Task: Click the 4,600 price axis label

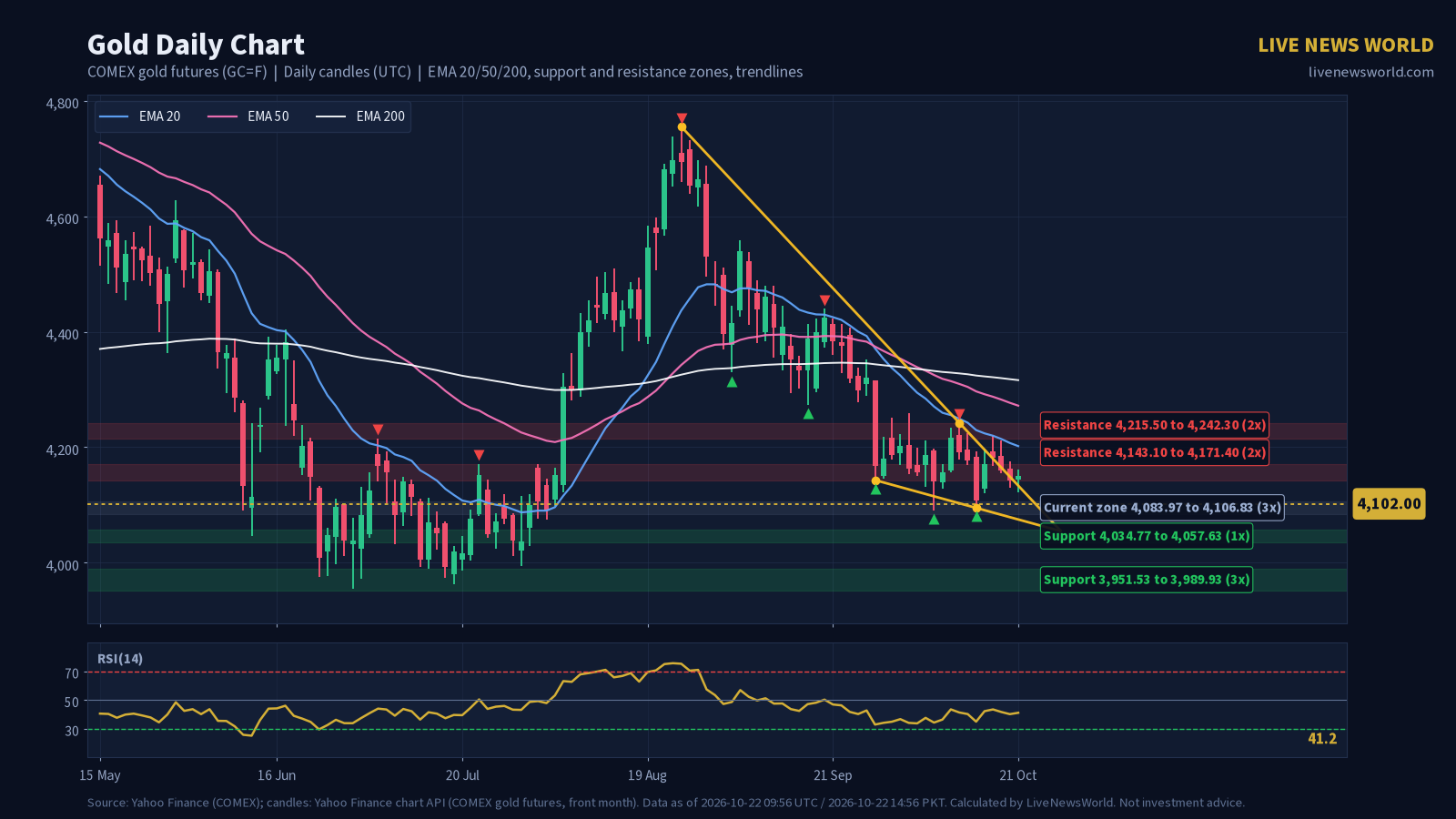Action: click(63, 219)
